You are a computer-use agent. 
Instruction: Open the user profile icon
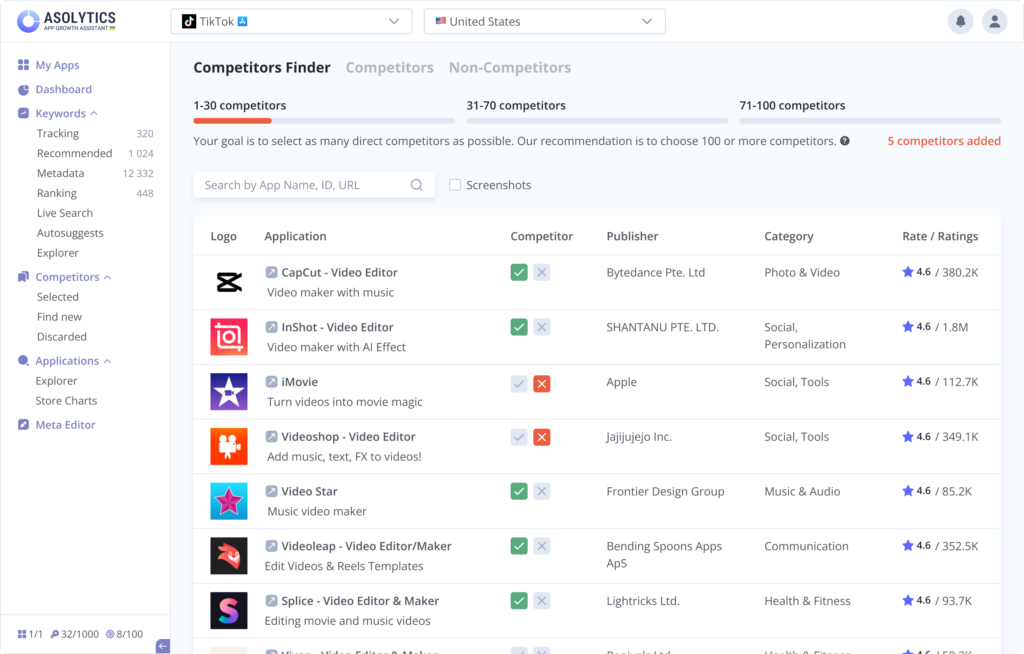point(994,22)
